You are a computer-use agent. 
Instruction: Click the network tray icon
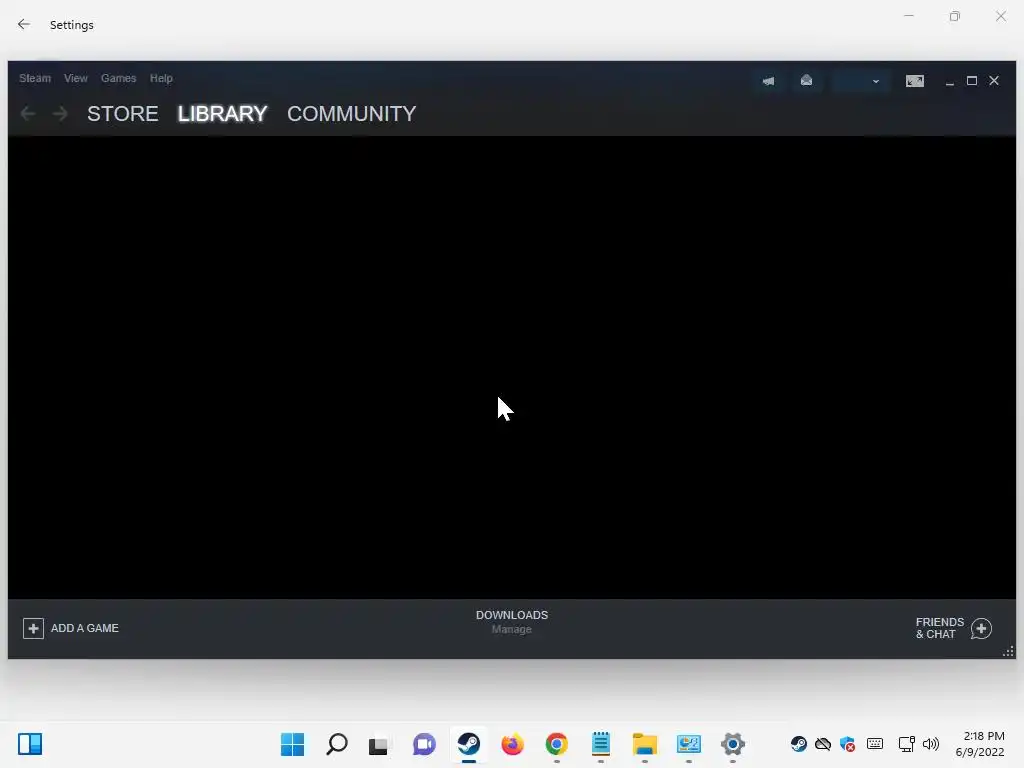click(x=906, y=744)
